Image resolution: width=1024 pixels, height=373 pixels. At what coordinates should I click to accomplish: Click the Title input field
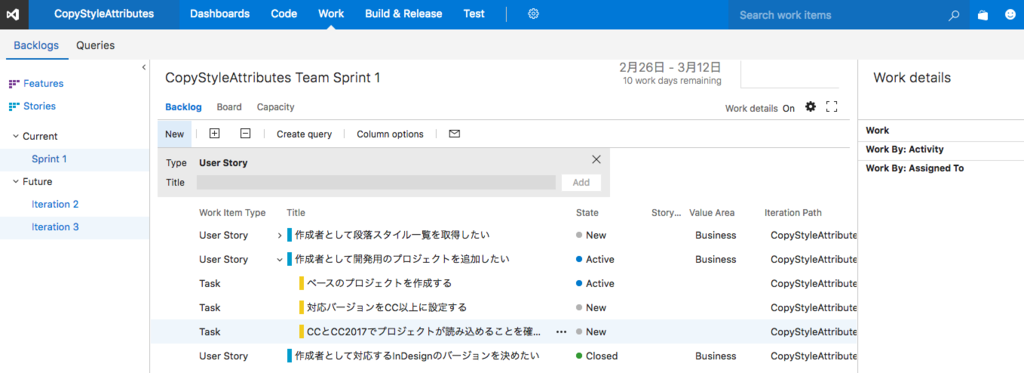(x=376, y=182)
